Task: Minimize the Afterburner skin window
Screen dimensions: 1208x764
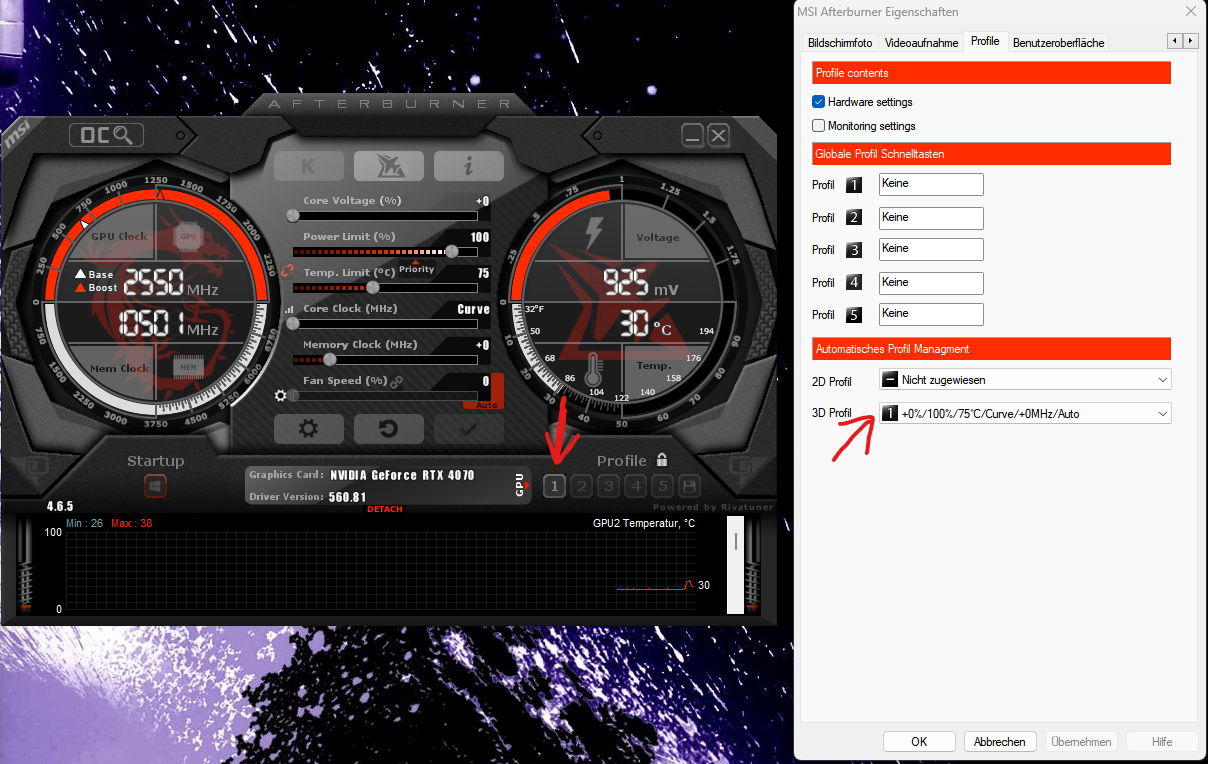Action: 693,135
